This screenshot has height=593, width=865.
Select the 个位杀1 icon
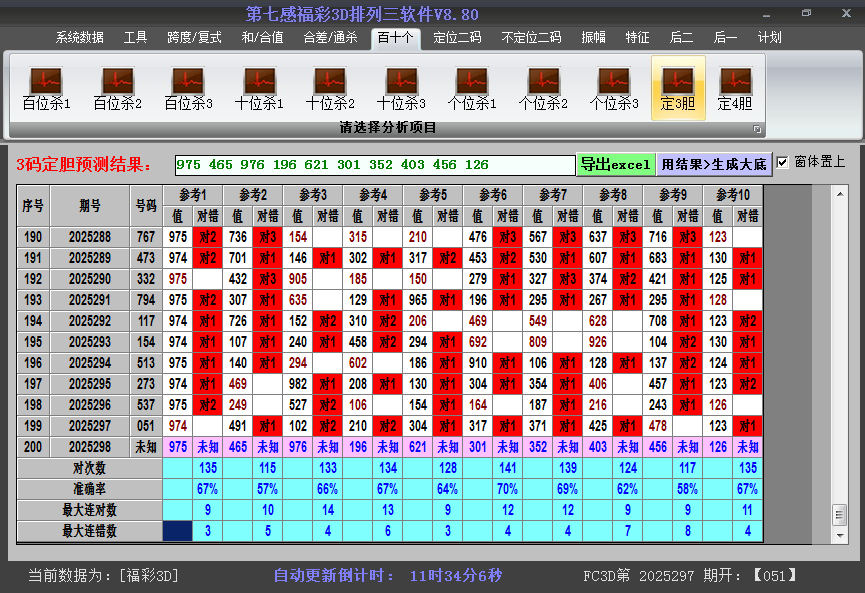click(x=472, y=88)
